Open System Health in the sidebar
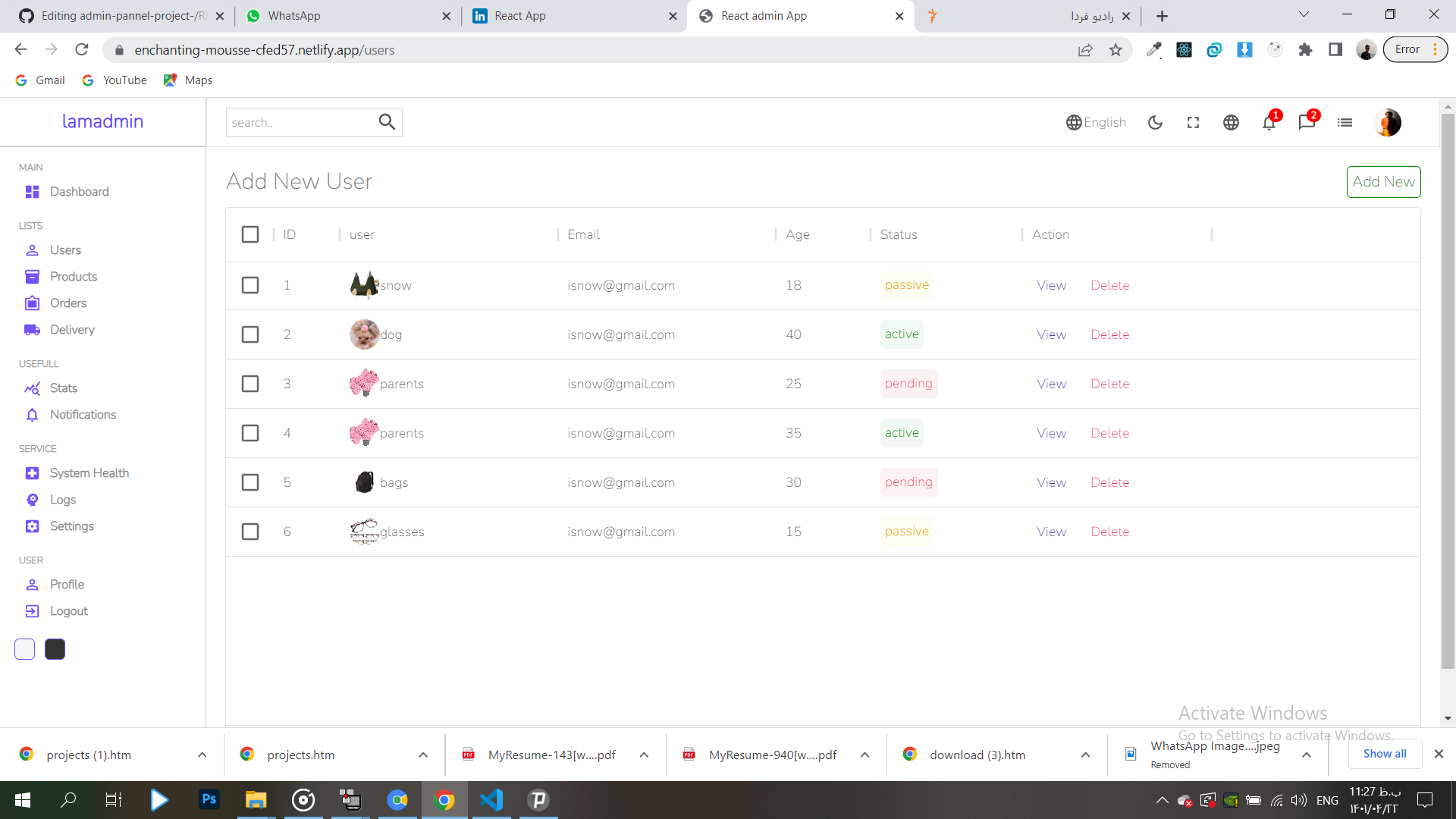This screenshot has width=1456, height=819. coord(89,472)
